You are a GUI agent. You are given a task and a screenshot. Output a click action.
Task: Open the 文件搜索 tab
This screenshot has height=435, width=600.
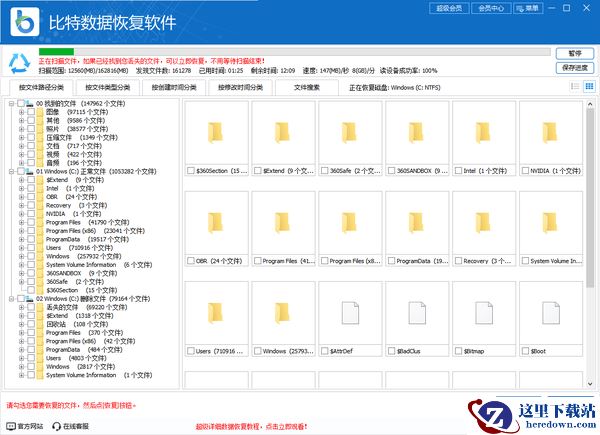point(307,88)
